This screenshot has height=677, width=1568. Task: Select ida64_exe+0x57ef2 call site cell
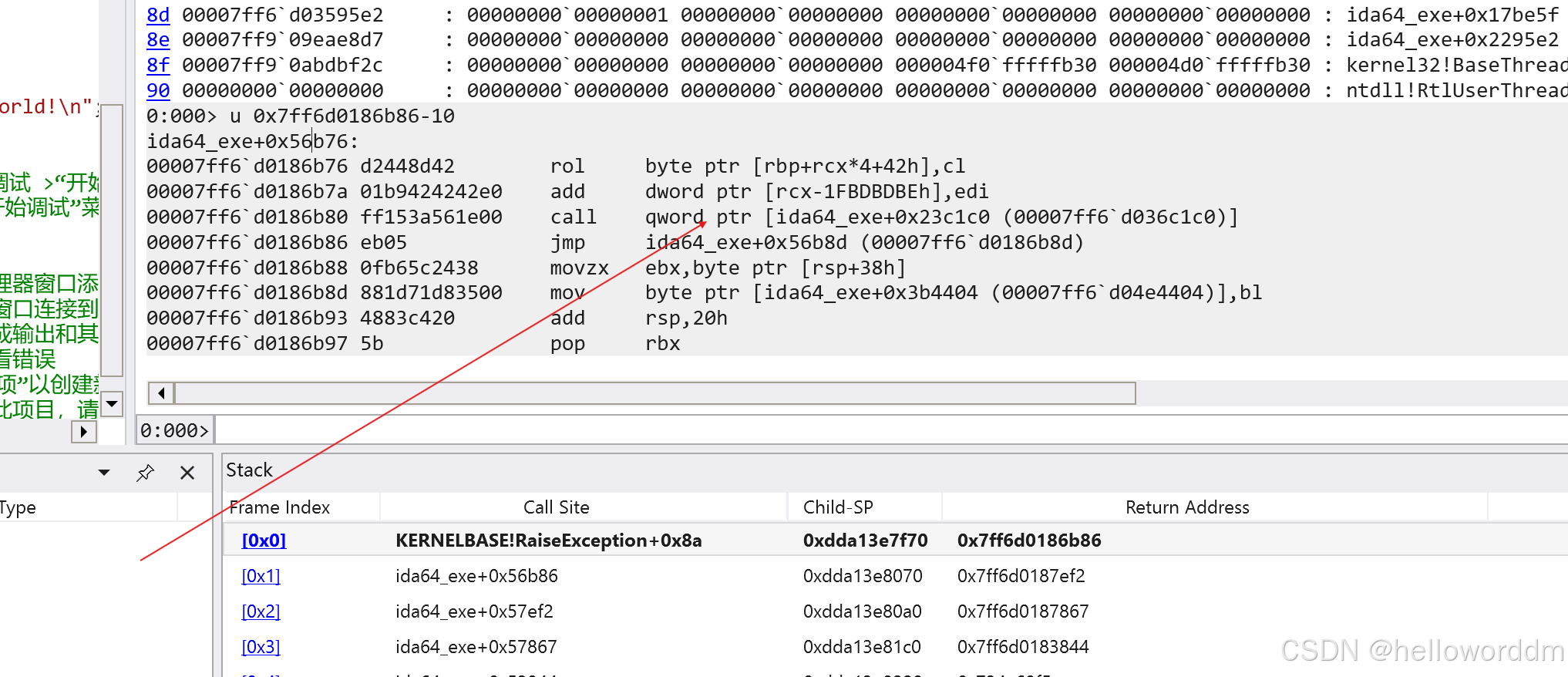click(x=475, y=611)
